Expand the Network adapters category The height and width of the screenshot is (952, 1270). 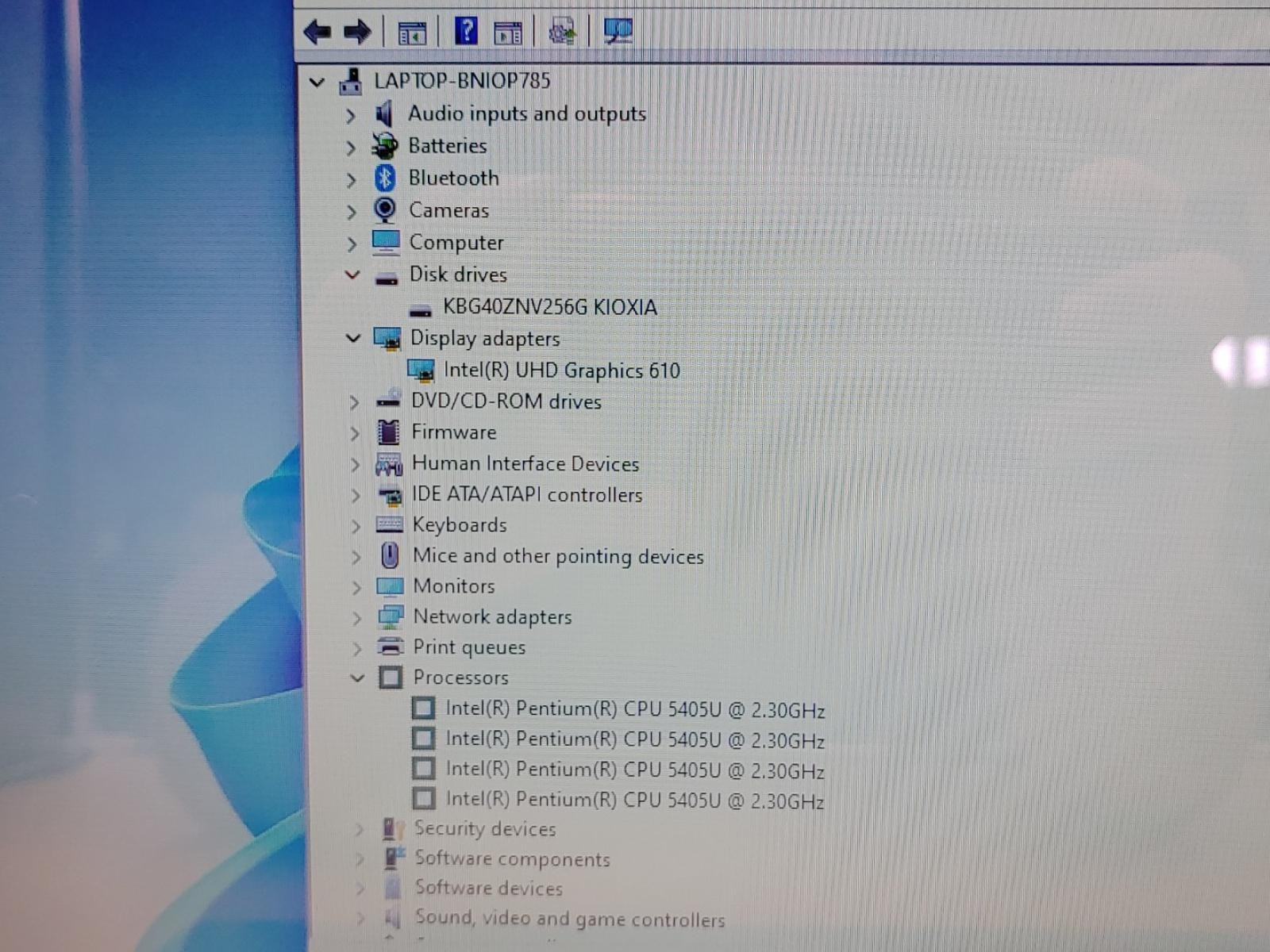pyautogui.click(x=357, y=618)
